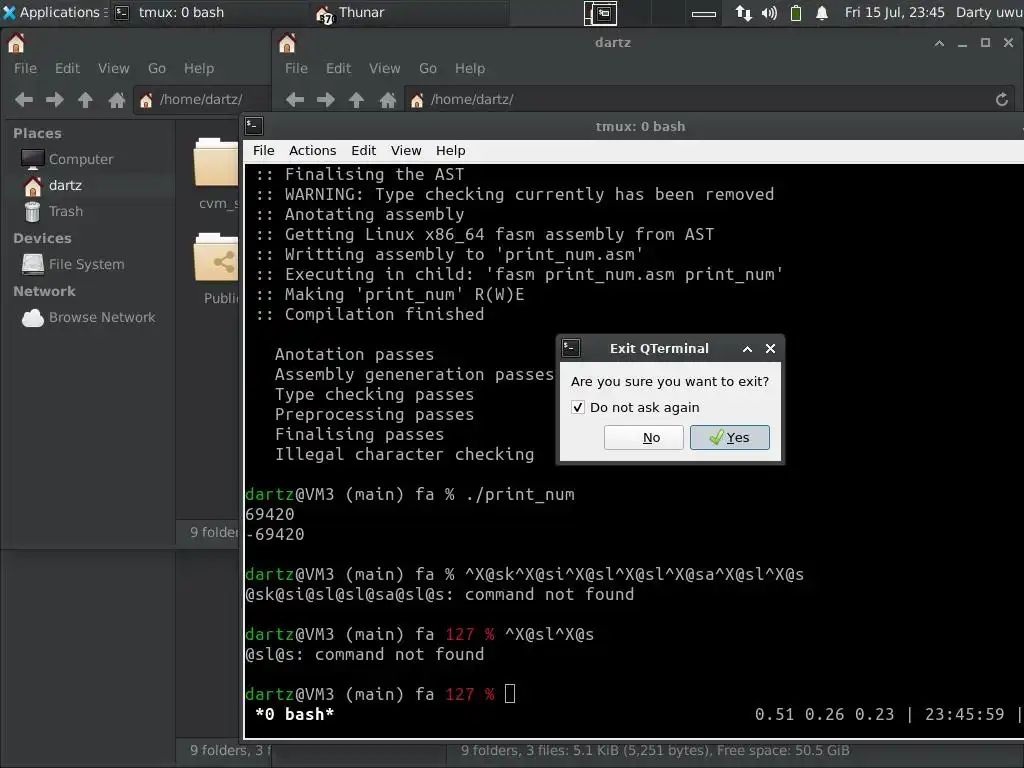
Task: Open Help menu in dartz Thunar window
Action: point(470,69)
